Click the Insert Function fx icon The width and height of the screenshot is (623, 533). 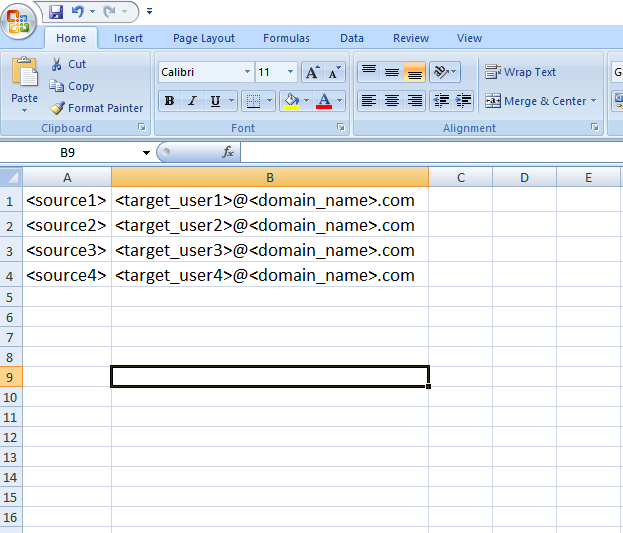228,152
